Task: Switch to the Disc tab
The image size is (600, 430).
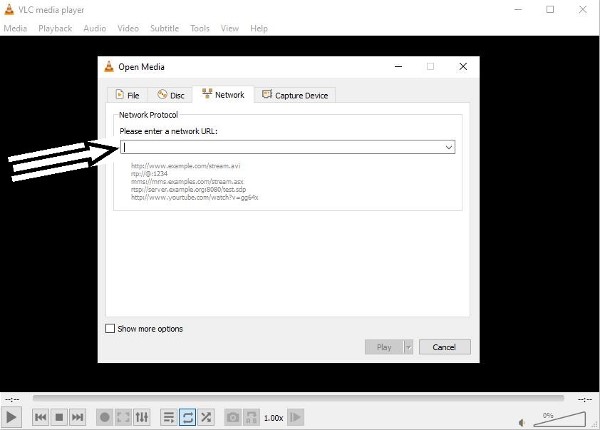Action: tap(170, 95)
